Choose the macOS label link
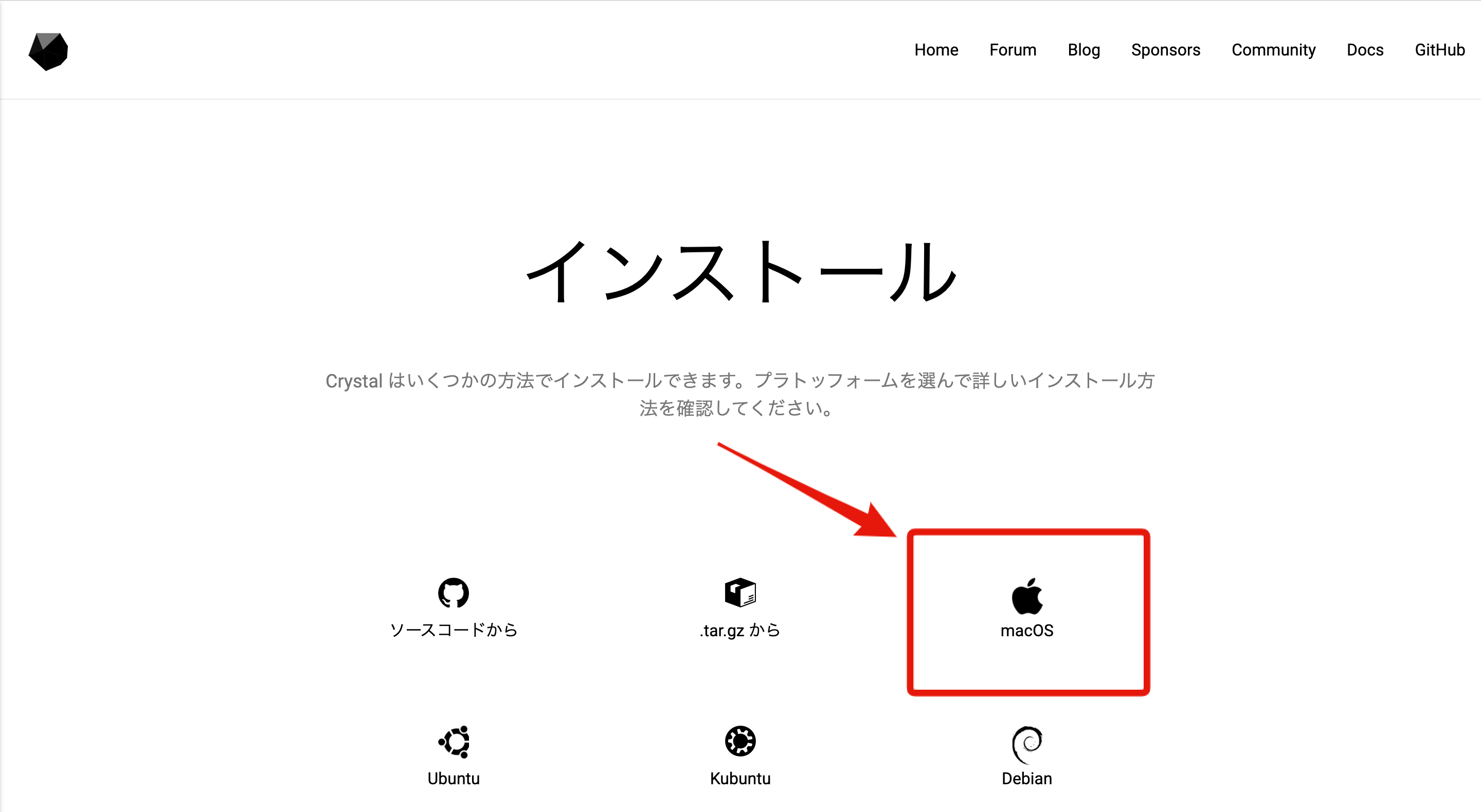The image size is (1481, 812). [1027, 631]
